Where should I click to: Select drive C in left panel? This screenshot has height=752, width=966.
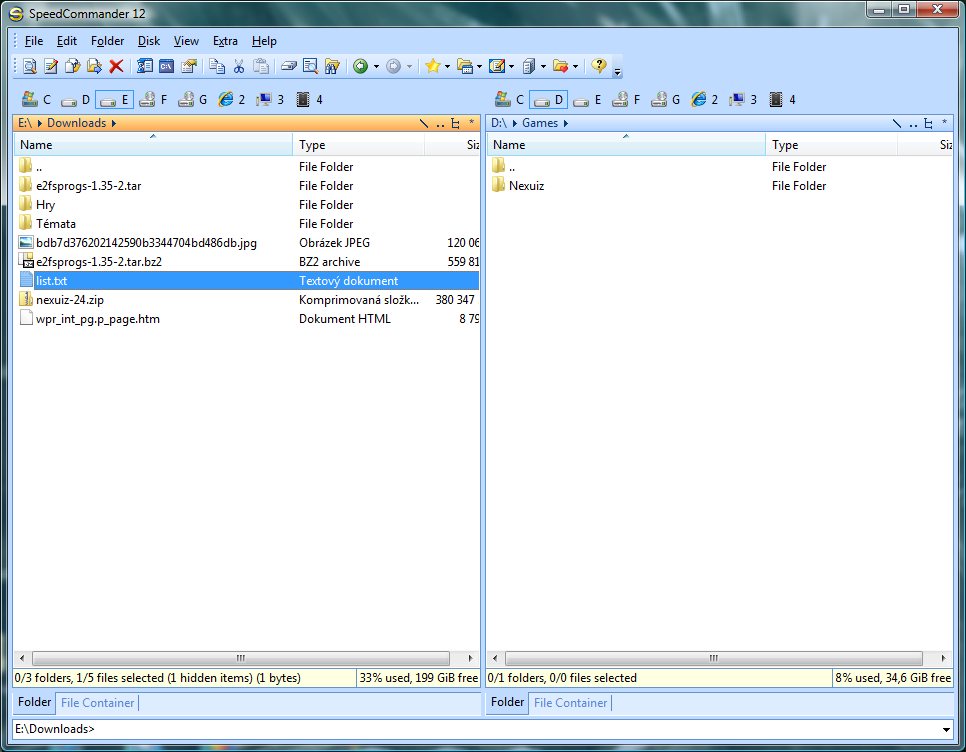tap(36, 99)
